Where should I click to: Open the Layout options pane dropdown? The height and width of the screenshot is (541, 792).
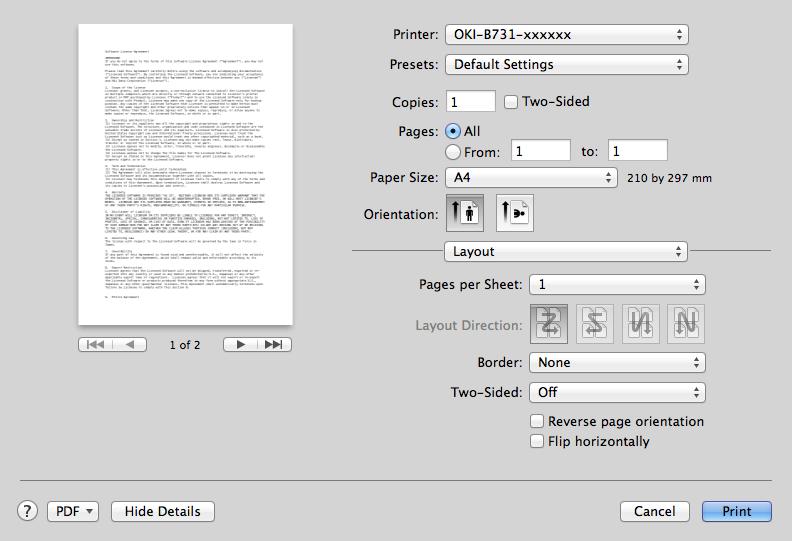[566, 252]
